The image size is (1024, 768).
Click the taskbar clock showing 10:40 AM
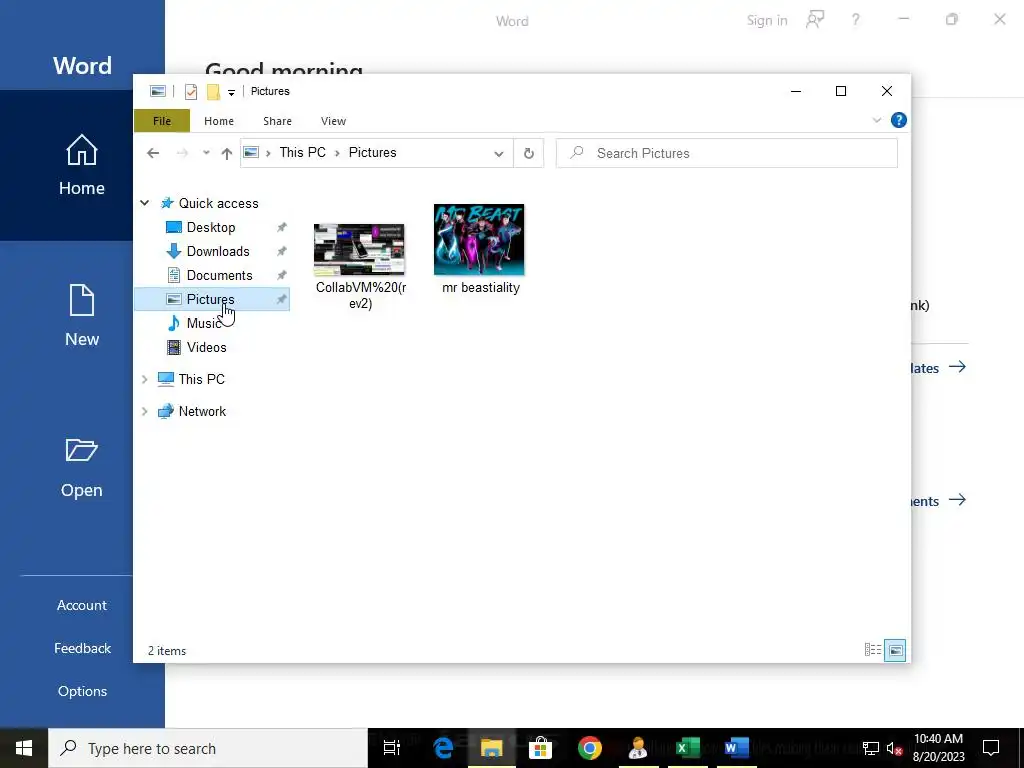938,748
